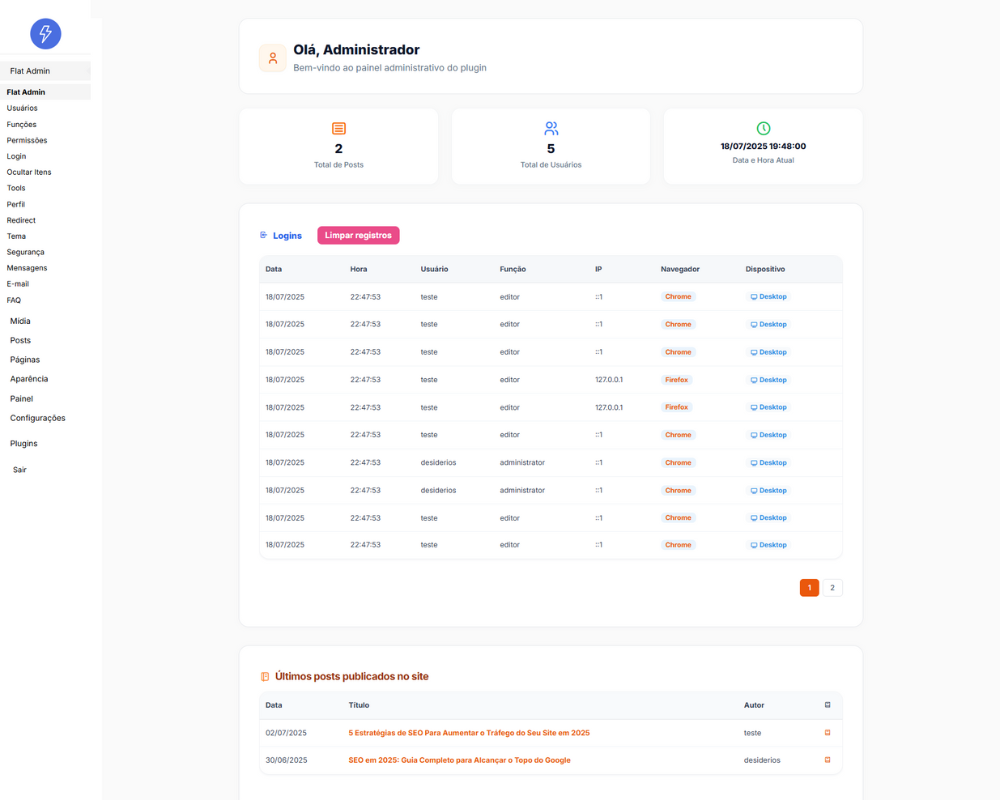This screenshot has width=1000, height=800.
Task: Click Sair to log out
Action: point(20,469)
